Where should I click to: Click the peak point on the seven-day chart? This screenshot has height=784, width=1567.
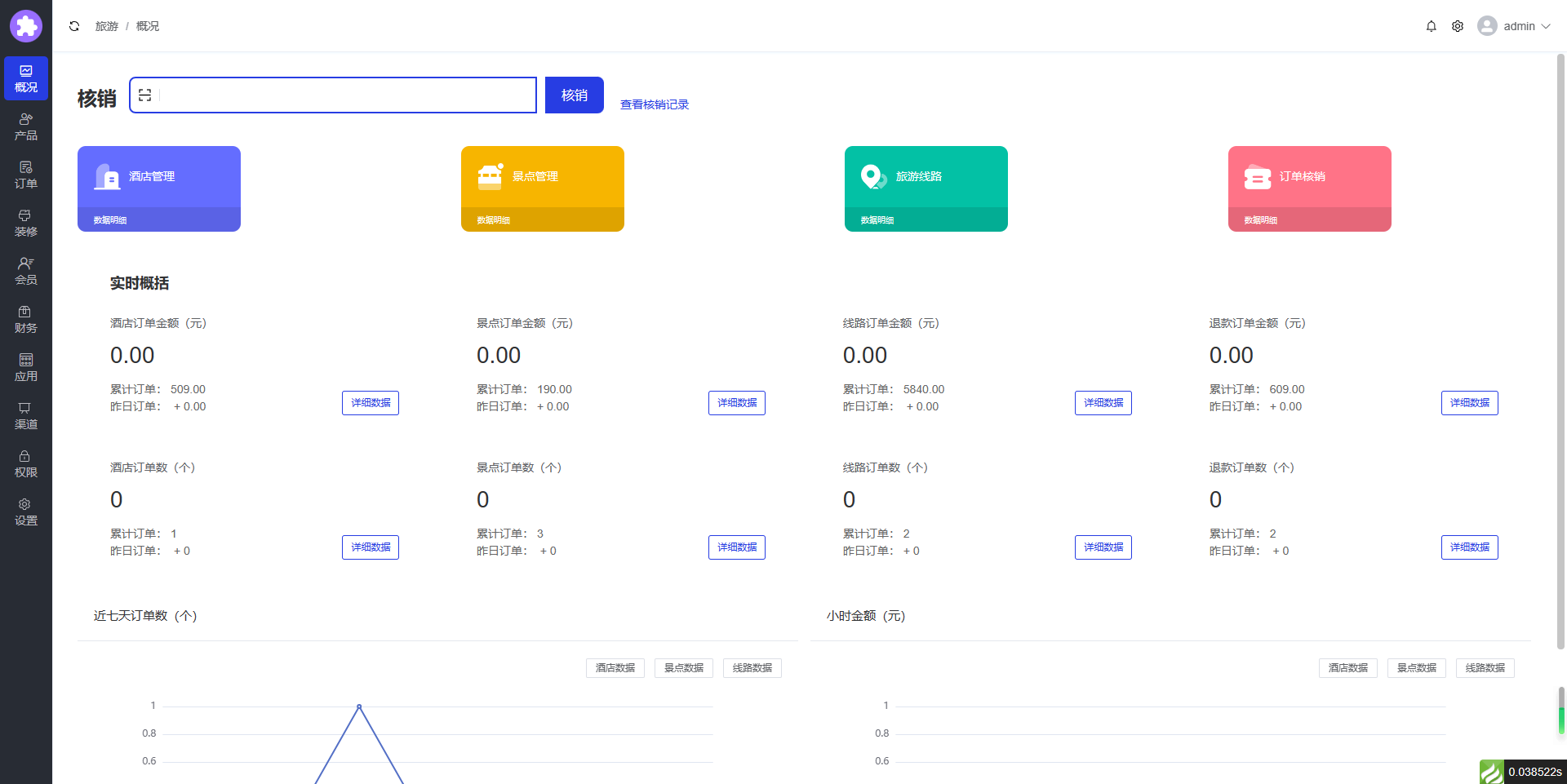359,706
